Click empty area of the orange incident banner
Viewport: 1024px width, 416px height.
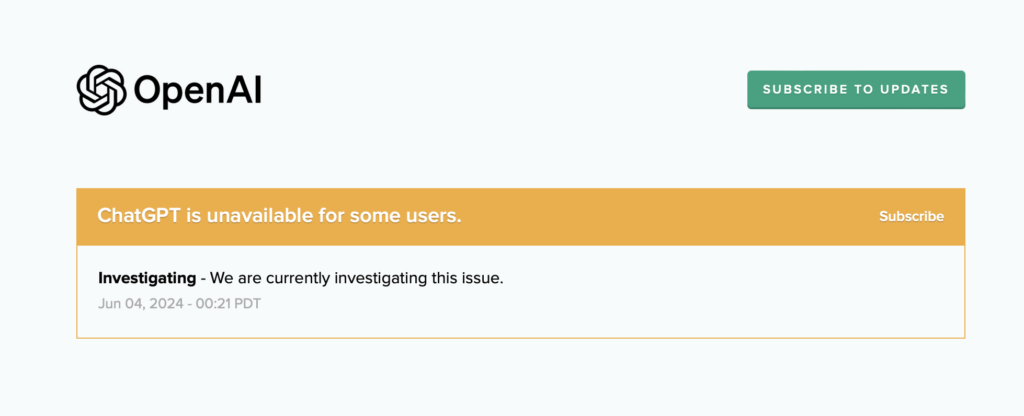(666, 217)
